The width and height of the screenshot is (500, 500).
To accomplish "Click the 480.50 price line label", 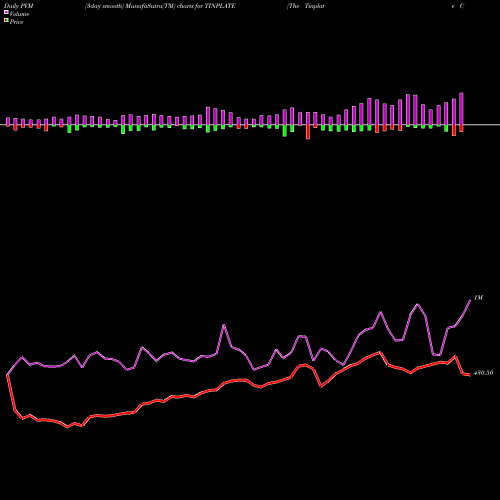I will point(483,373).
